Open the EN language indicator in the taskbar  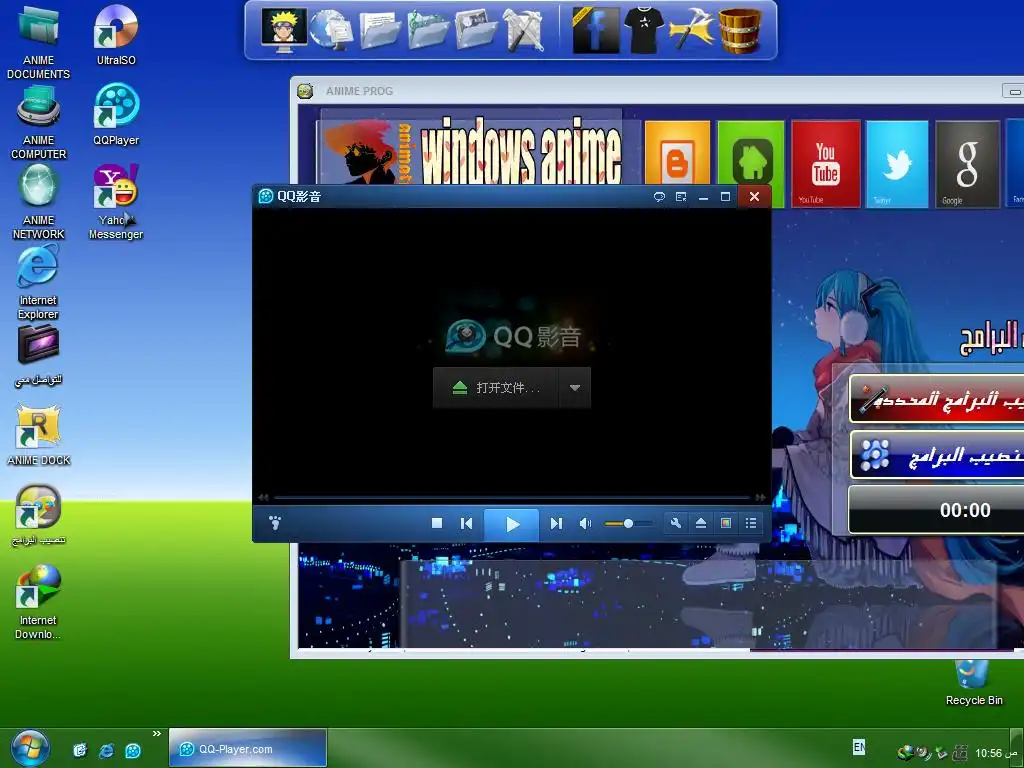pyautogui.click(x=859, y=746)
